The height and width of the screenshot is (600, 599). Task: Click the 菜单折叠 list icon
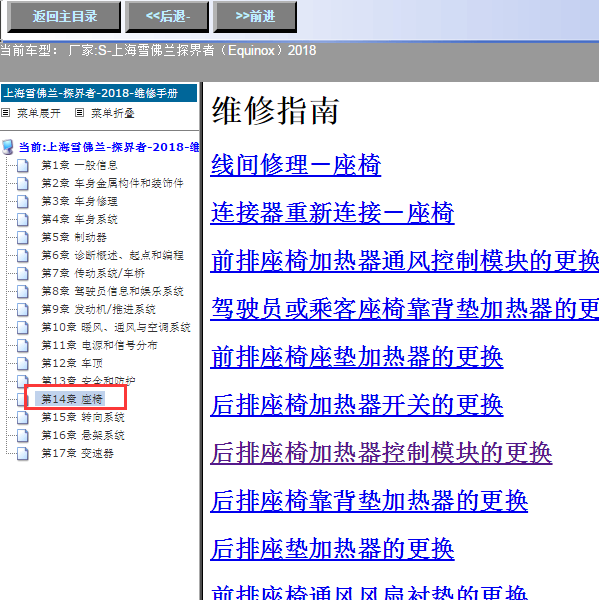point(79,112)
